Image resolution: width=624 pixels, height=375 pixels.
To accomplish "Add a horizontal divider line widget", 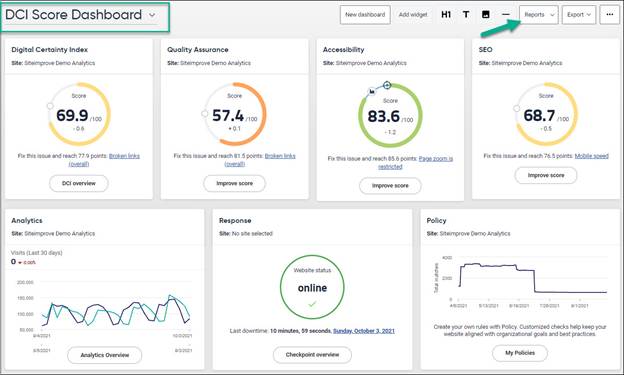I will [506, 15].
